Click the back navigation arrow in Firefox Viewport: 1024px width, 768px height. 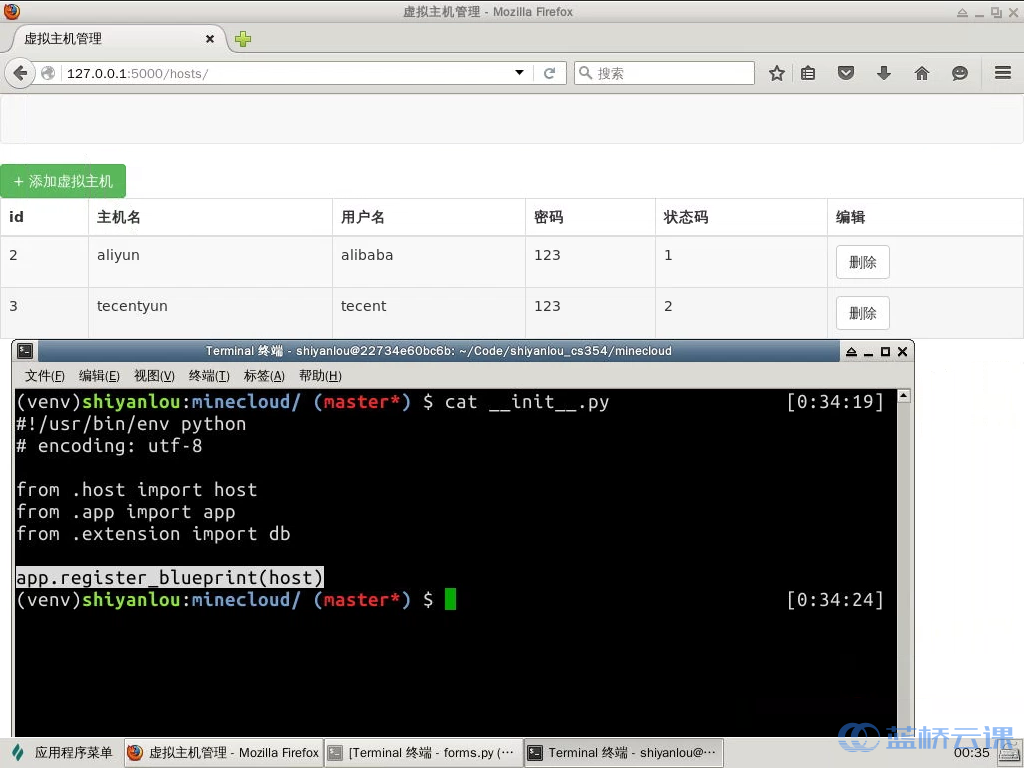[19, 72]
